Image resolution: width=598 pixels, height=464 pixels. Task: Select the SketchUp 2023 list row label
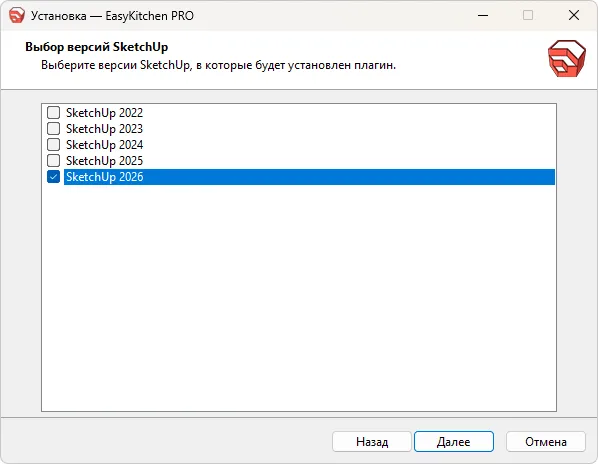104,129
